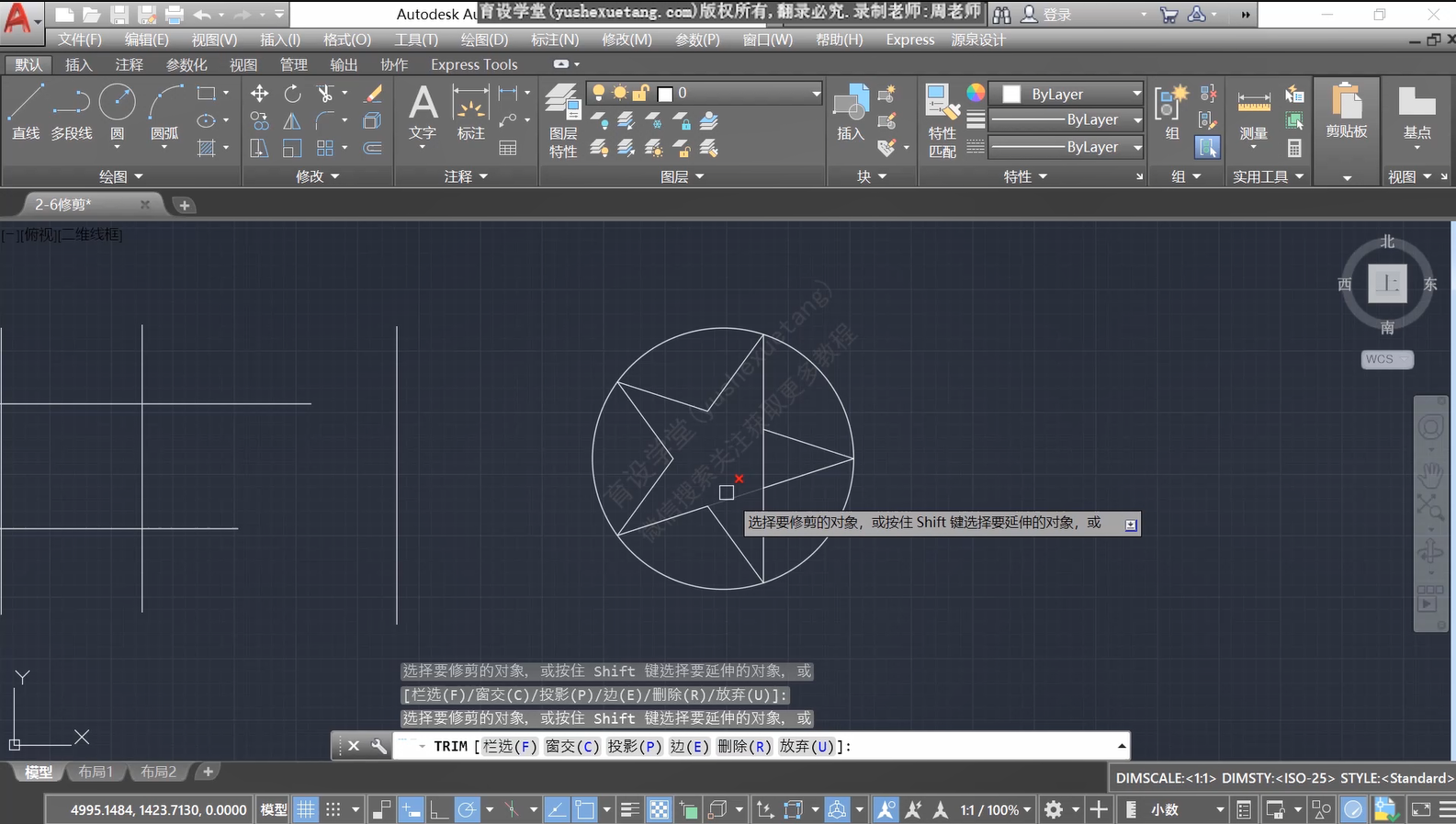The image size is (1456, 824).
Task: Toggle transparency display in status bar
Action: tap(660, 809)
